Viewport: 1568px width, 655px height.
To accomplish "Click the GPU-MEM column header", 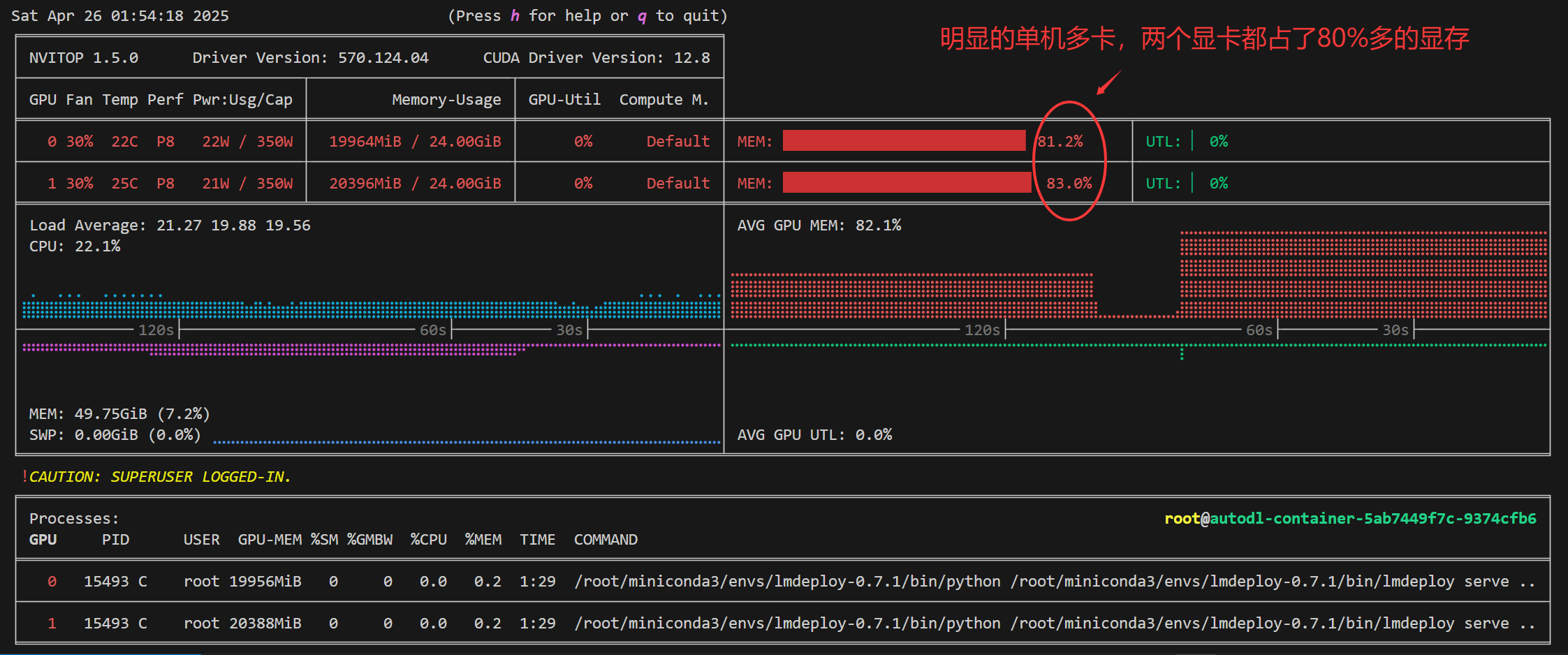I will (x=270, y=539).
